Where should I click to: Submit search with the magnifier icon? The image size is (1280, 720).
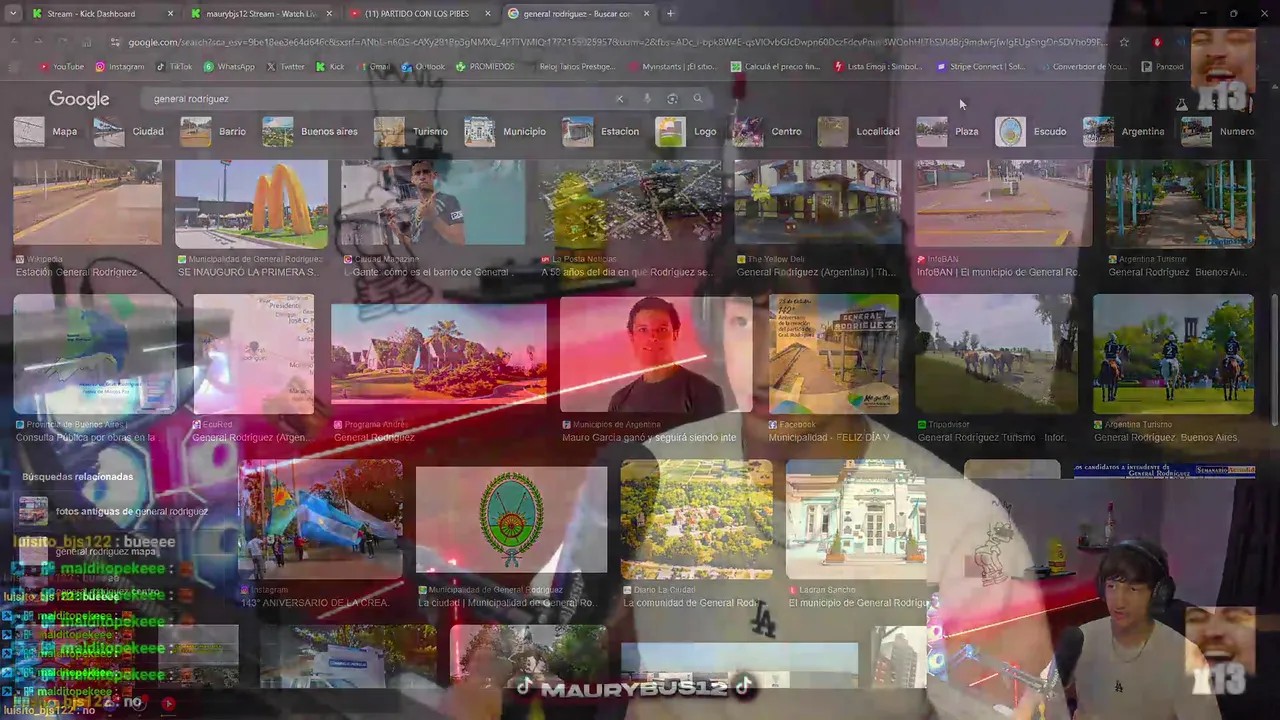point(698,99)
